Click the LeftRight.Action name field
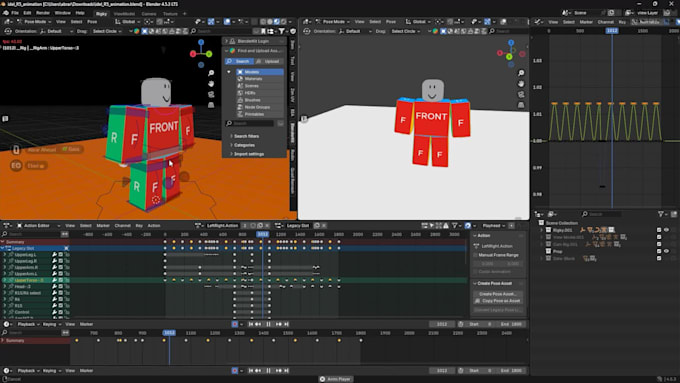Image resolution: width=680 pixels, height=383 pixels. (222, 226)
